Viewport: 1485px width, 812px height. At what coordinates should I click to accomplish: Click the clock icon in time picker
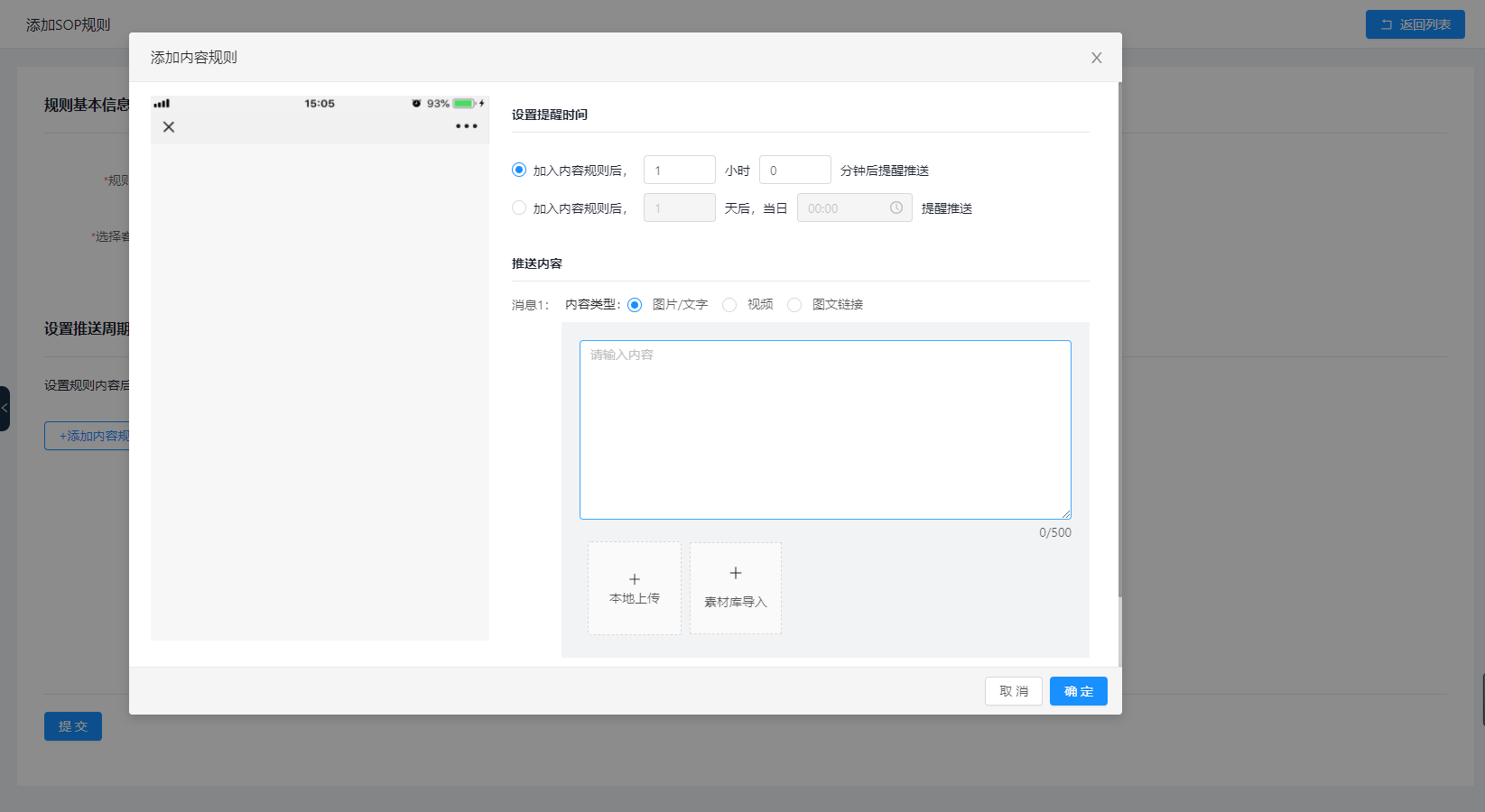(x=896, y=208)
